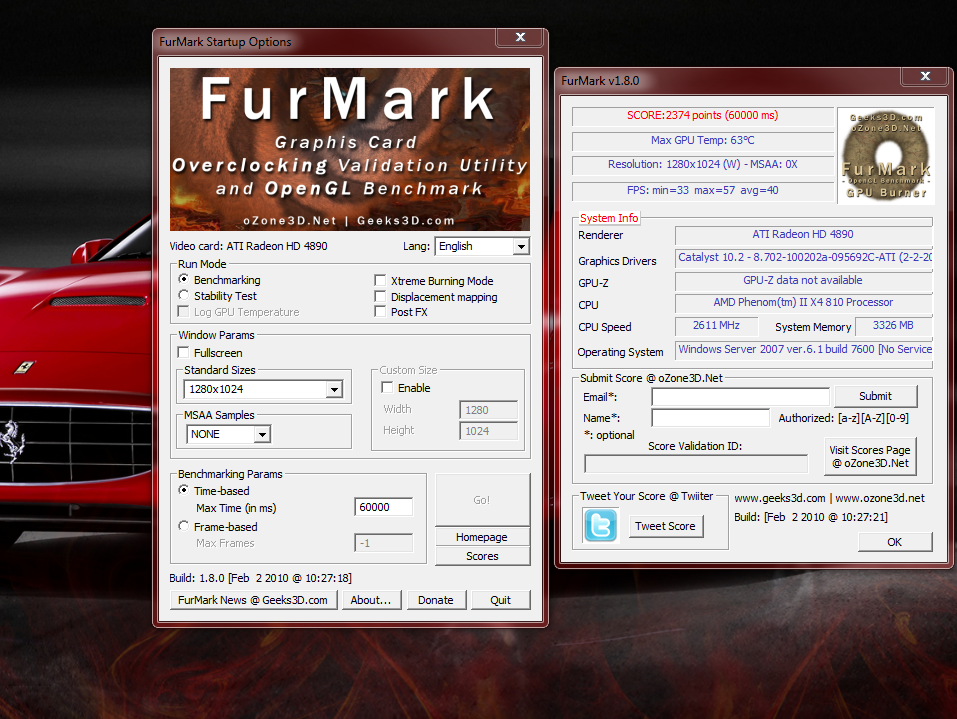Click Catalyst 10.2 graphics drivers value
This screenshot has width=957, height=719.
(x=805, y=258)
